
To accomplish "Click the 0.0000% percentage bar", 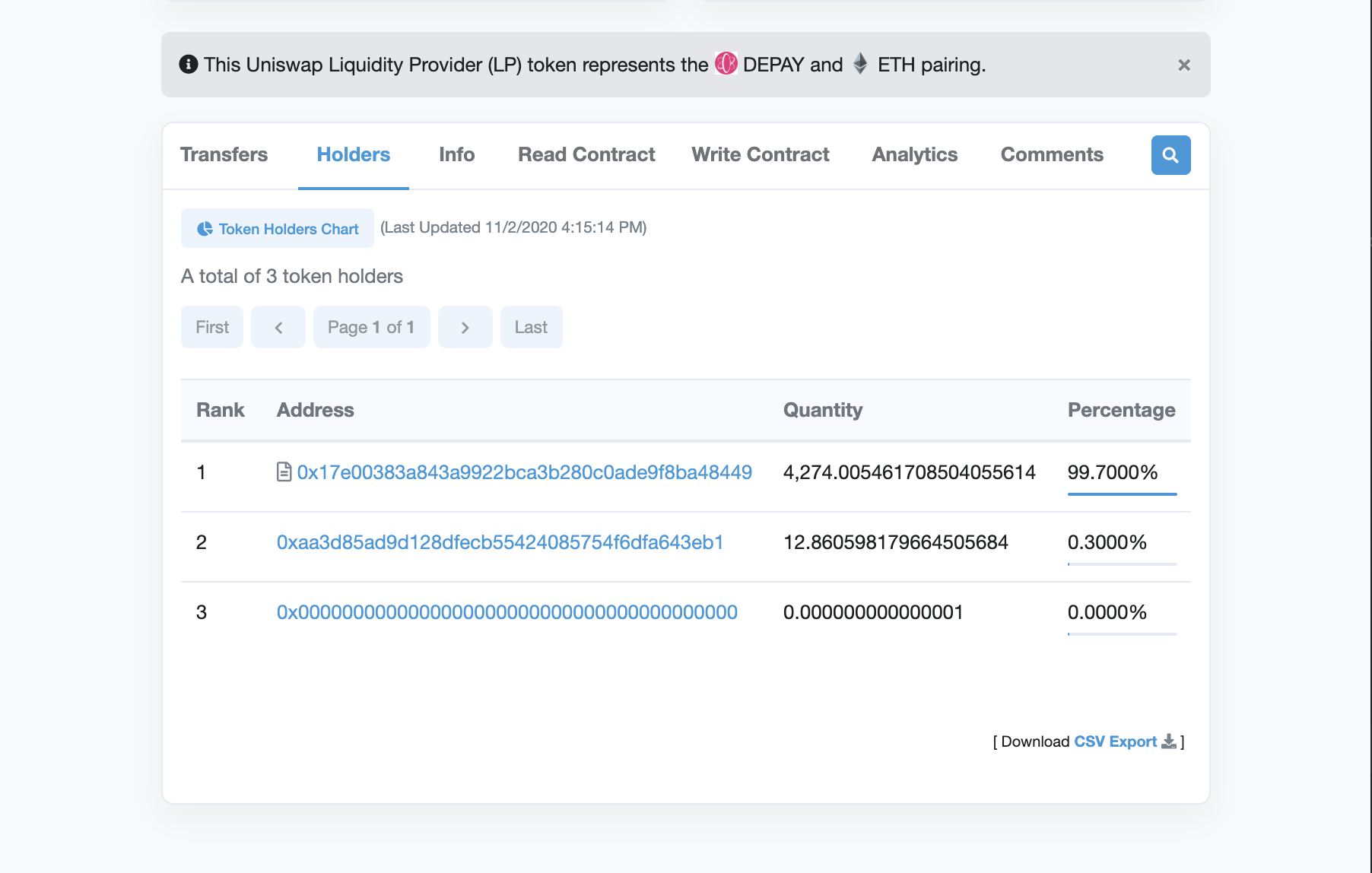I will point(1122,634).
